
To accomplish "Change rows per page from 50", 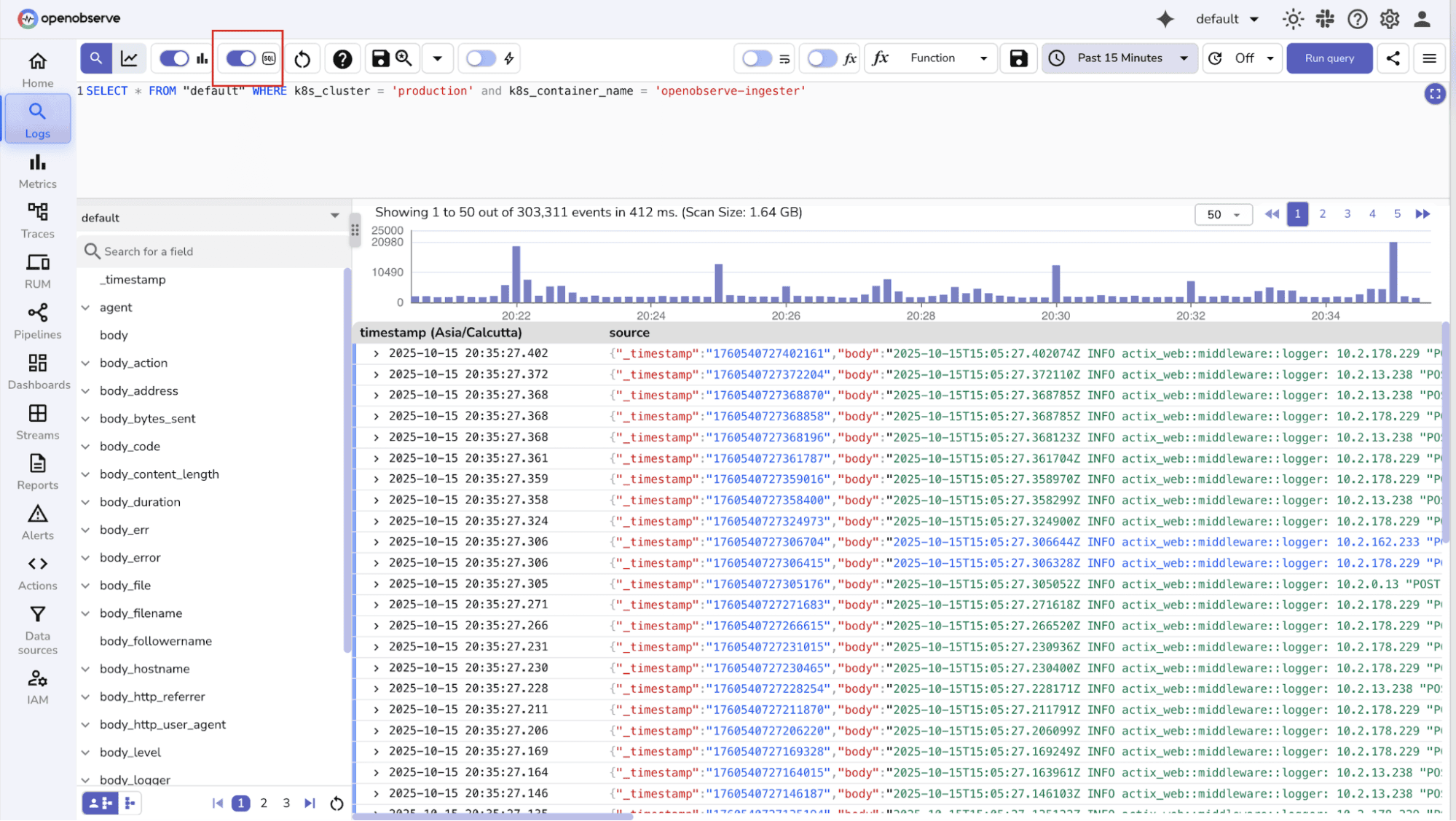I will tap(1223, 213).
